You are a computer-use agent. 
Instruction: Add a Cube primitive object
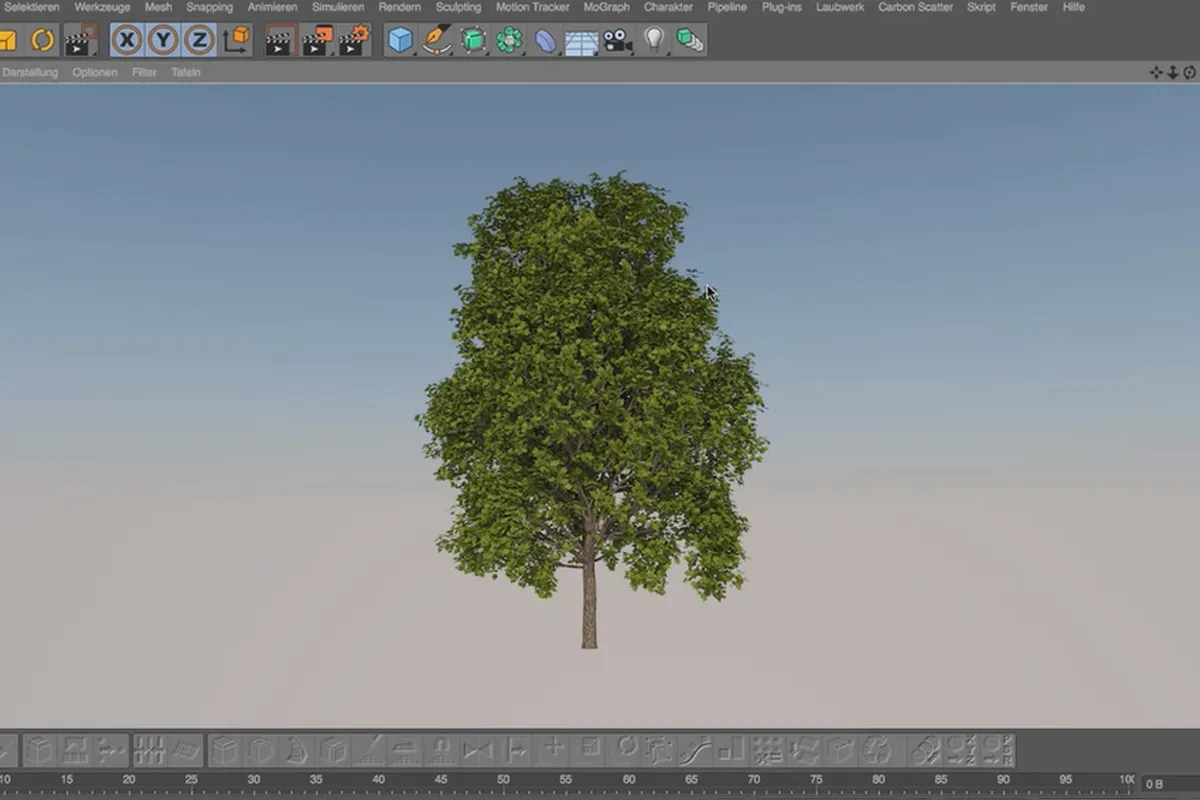click(401, 40)
